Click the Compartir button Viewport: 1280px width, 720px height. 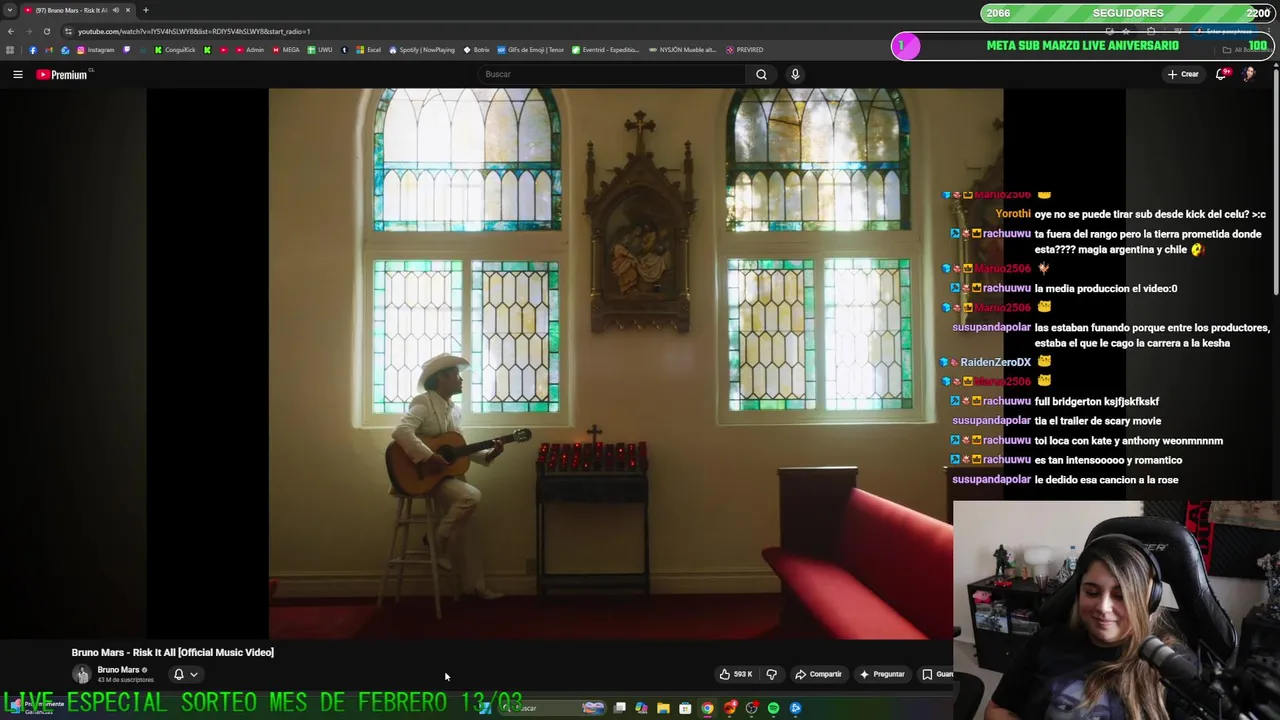(x=818, y=674)
